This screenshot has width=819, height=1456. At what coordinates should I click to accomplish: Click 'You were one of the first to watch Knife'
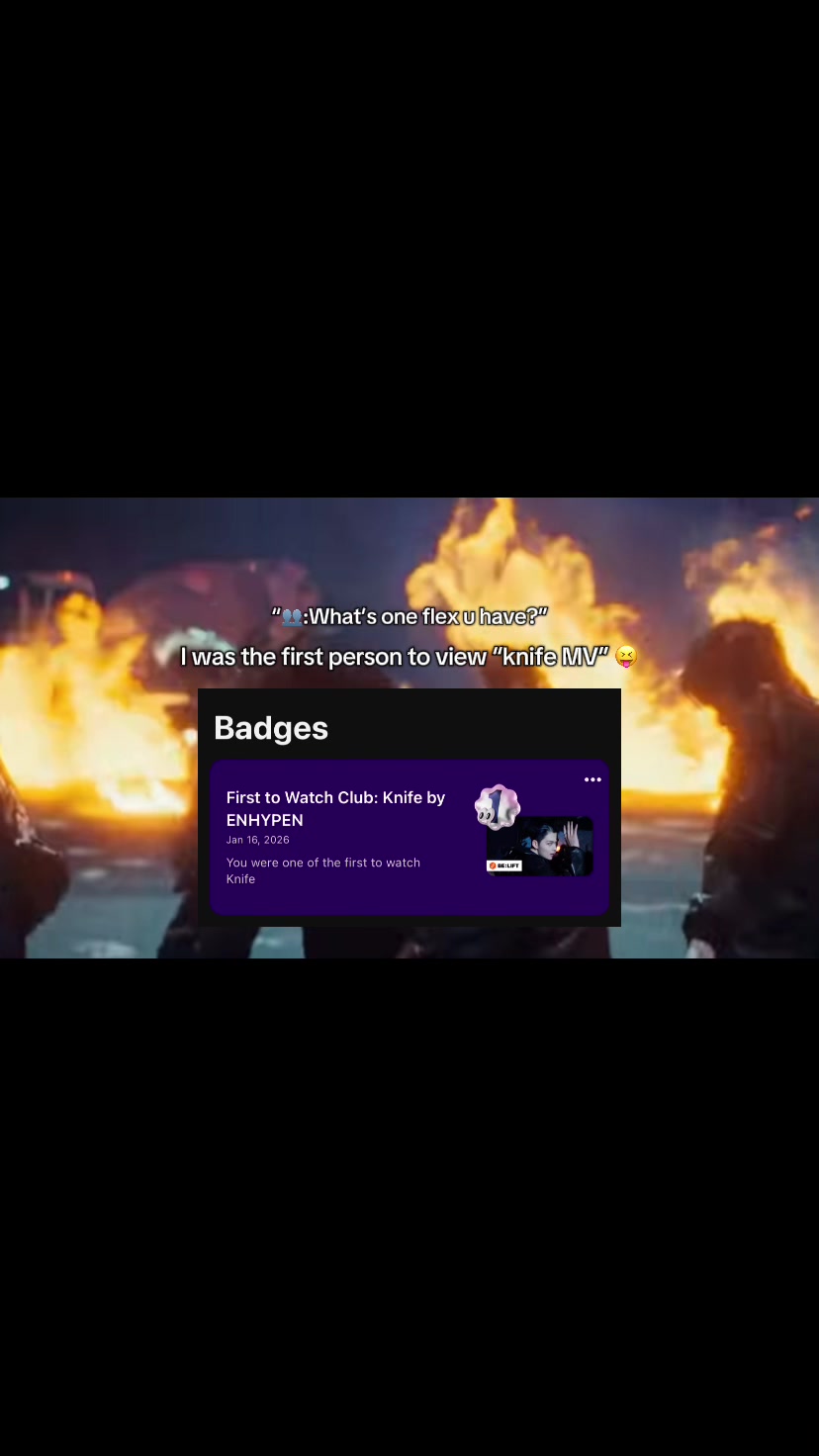tap(323, 870)
